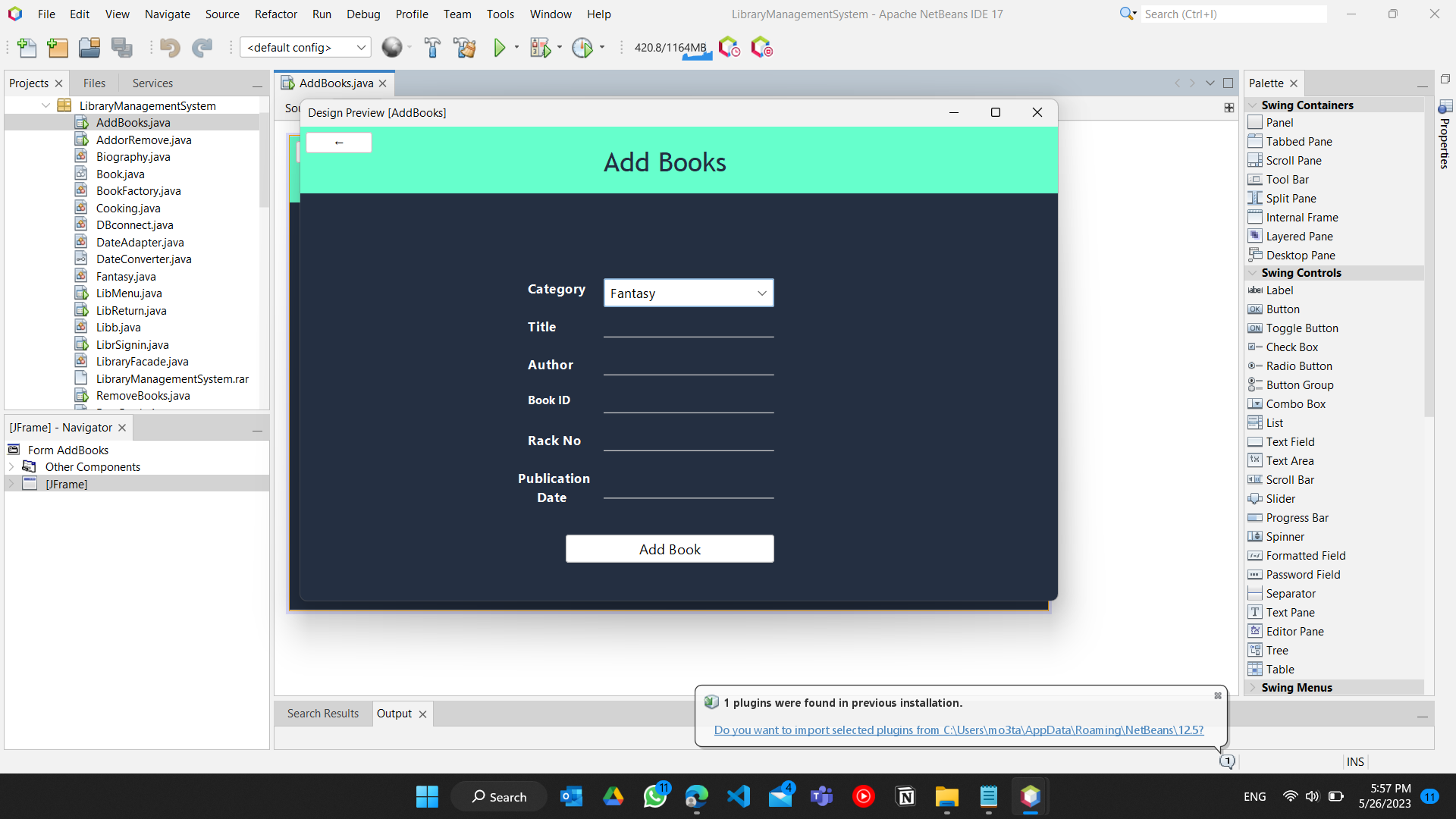Screen dimensions: 1456x819
Task: Undo the last action with the Undo icon
Action: tap(170, 47)
